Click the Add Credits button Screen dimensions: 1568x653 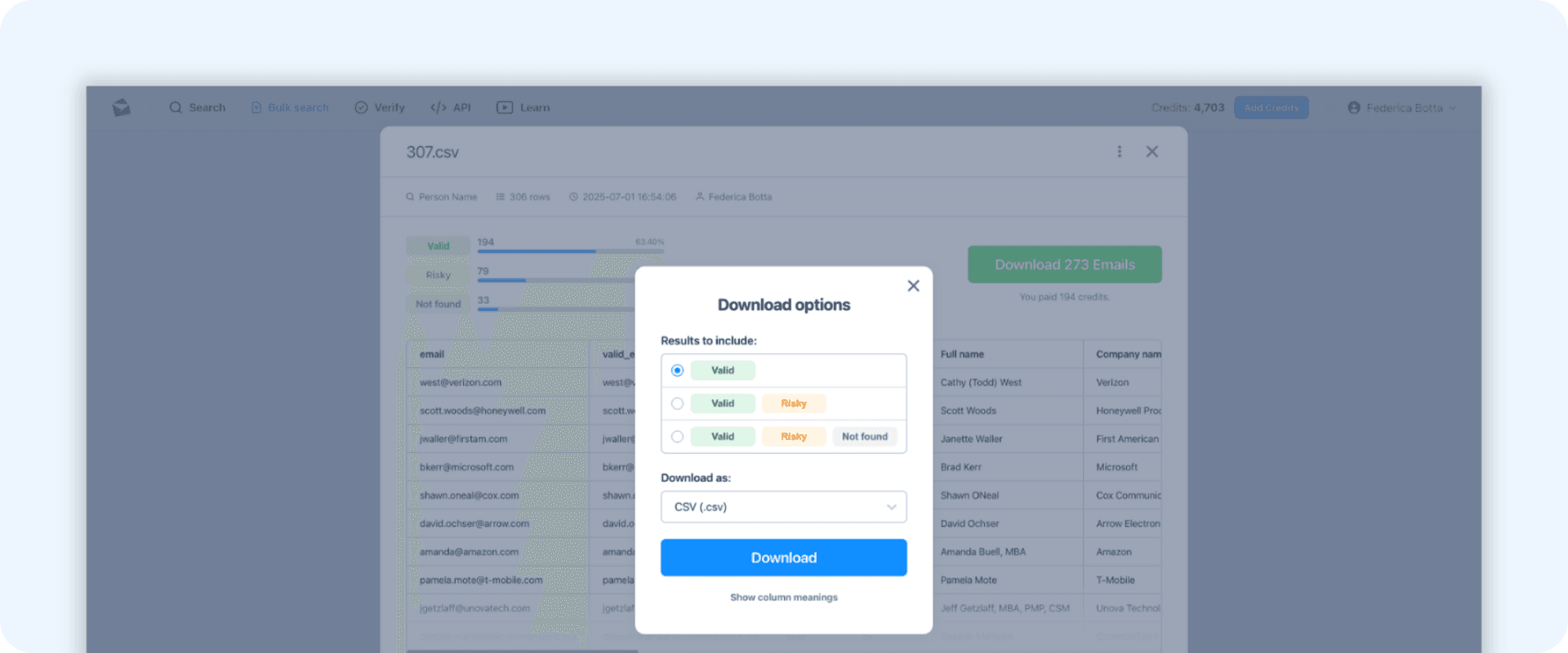pos(1272,108)
